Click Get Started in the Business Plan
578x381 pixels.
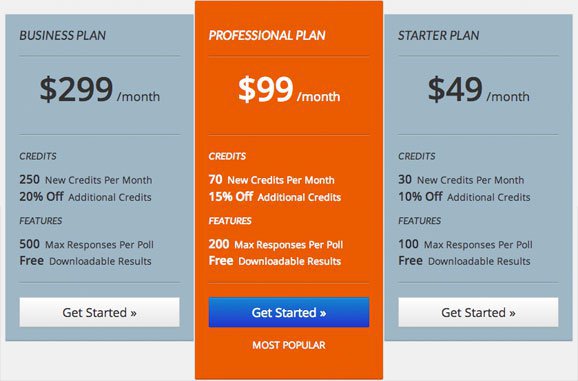100,312
